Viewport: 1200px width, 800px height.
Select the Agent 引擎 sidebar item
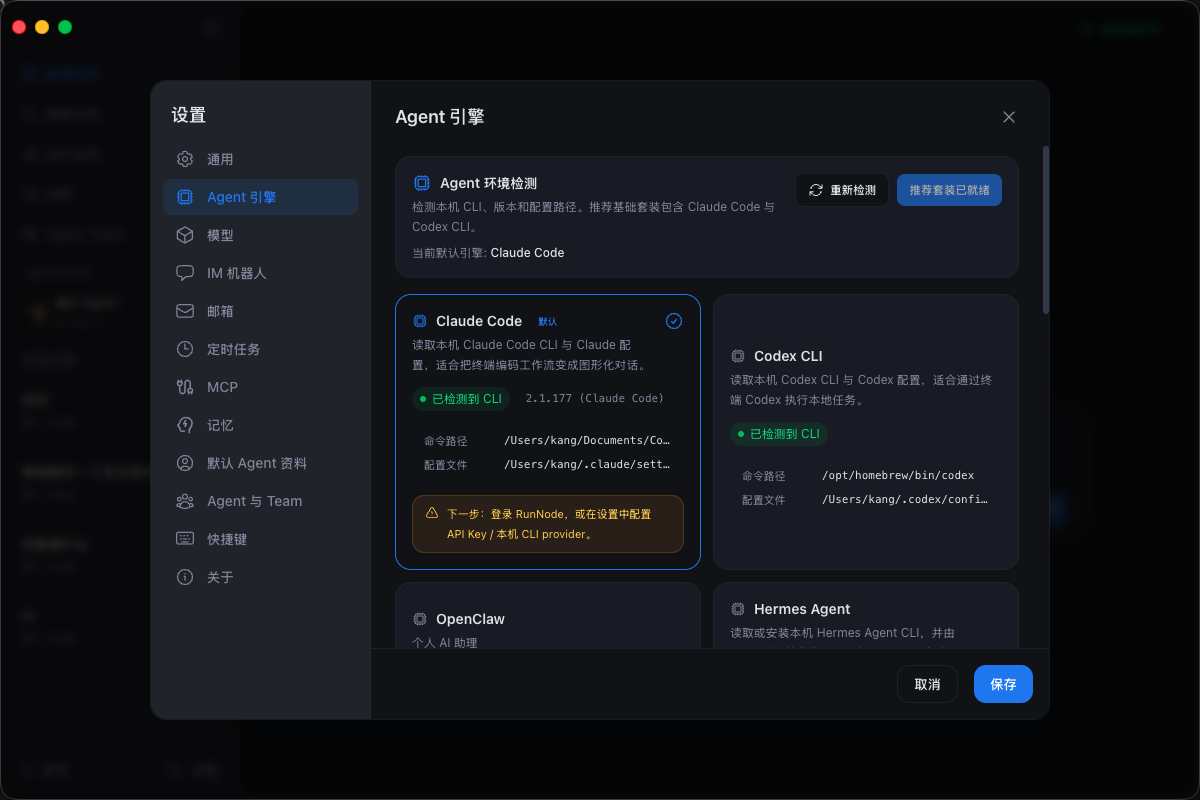[x=260, y=197]
